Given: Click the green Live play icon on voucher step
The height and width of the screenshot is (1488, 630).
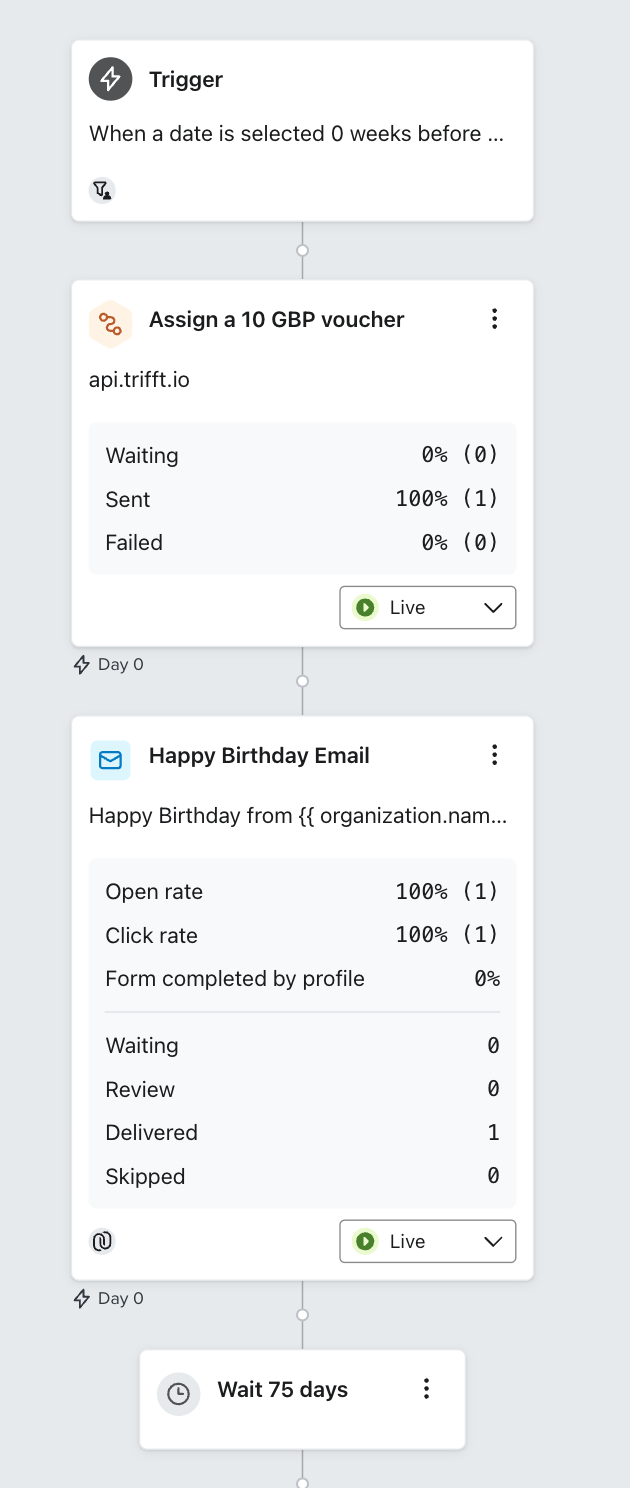Looking at the screenshot, I should click(365, 607).
